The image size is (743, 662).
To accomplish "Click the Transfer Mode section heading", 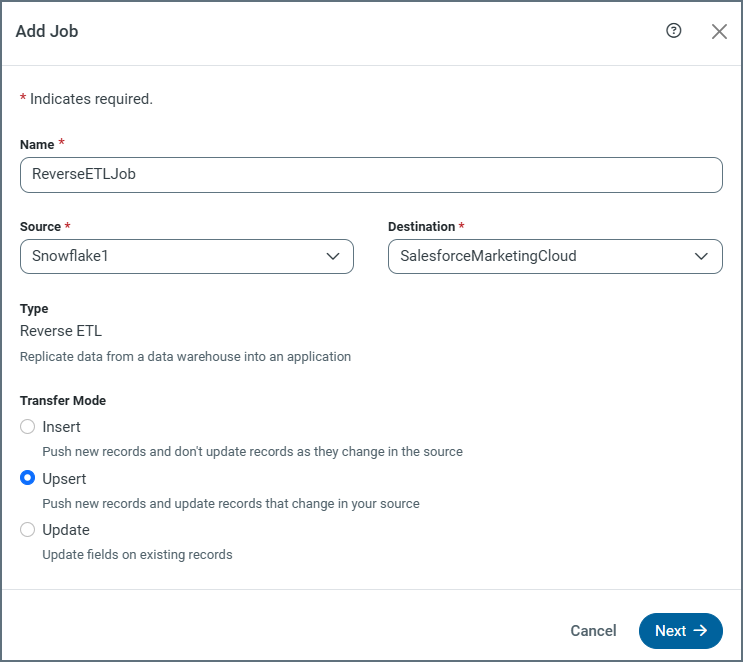I will coord(63,401).
